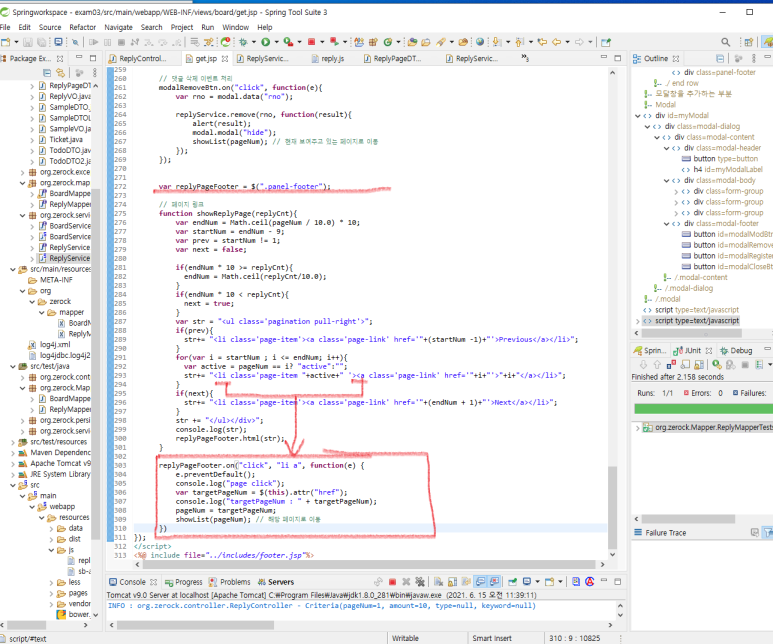Image resolution: width=773 pixels, height=644 pixels.
Task: Stop the Tomcat console with red square
Action: (x=392, y=582)
